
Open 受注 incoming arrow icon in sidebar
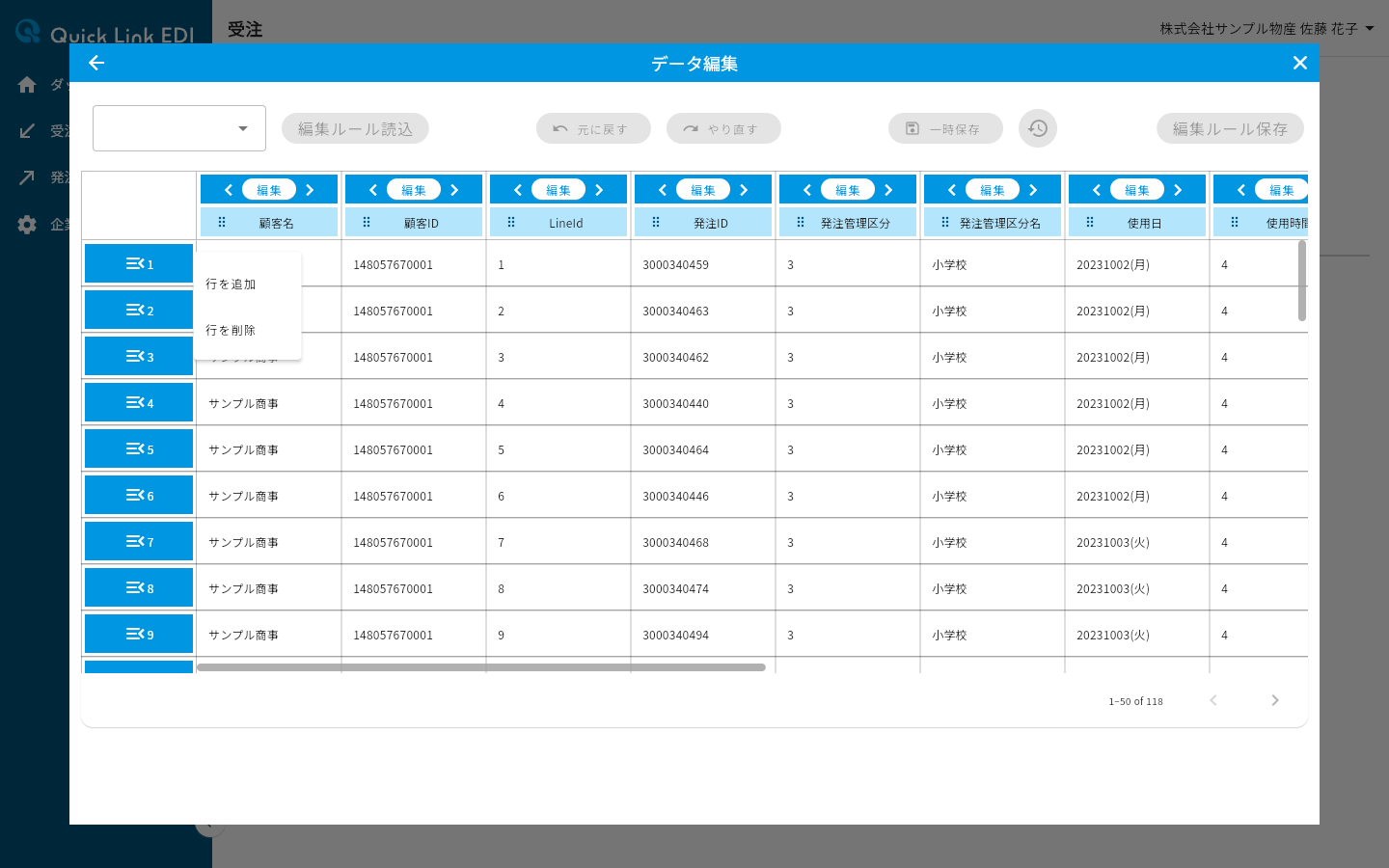point(27,131)
